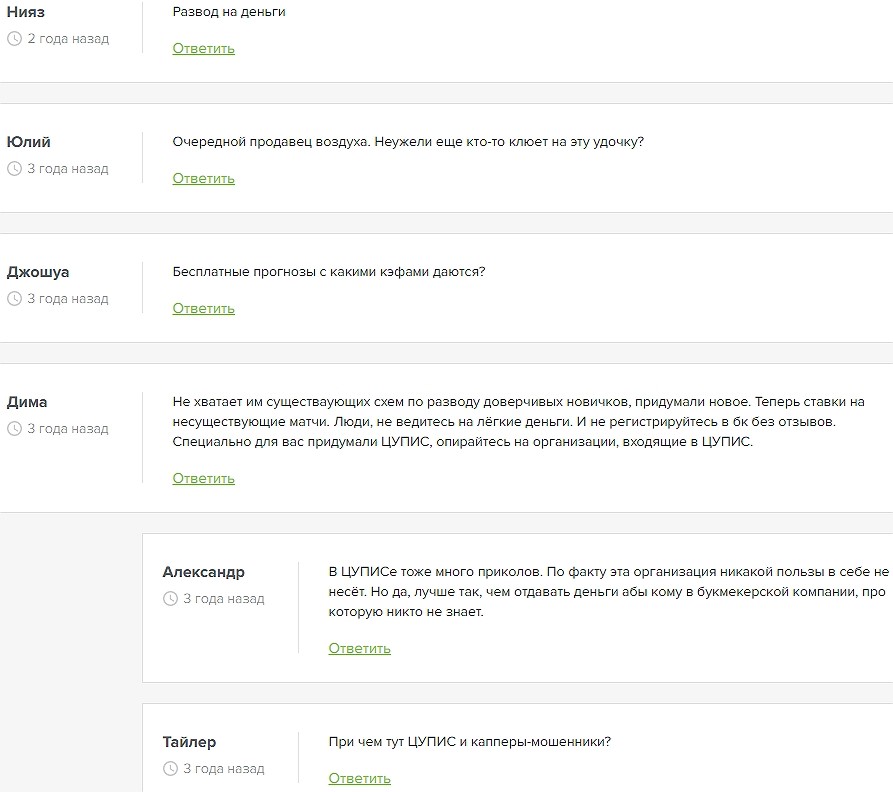893x792 pixels.
Task: Click the author name Тайлер
Action: (x=189, y=742)
